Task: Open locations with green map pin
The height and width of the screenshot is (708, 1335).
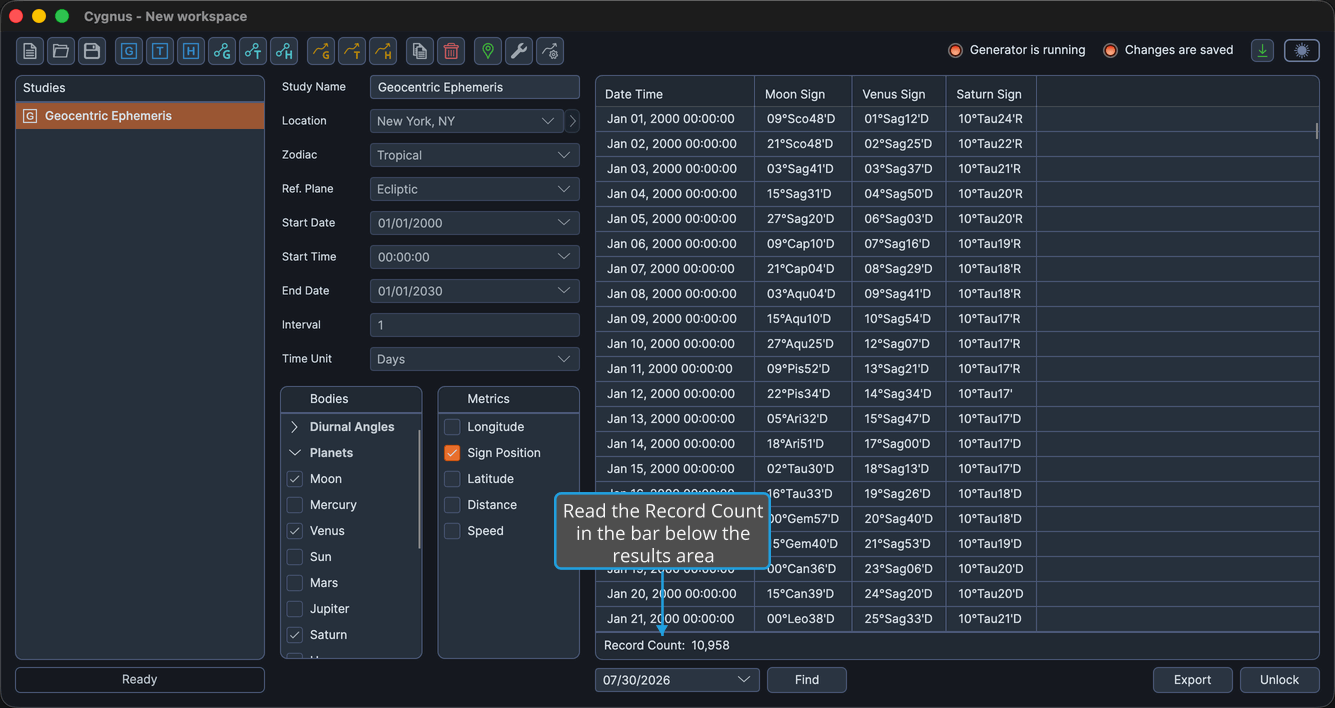Action: pos(488,51)
